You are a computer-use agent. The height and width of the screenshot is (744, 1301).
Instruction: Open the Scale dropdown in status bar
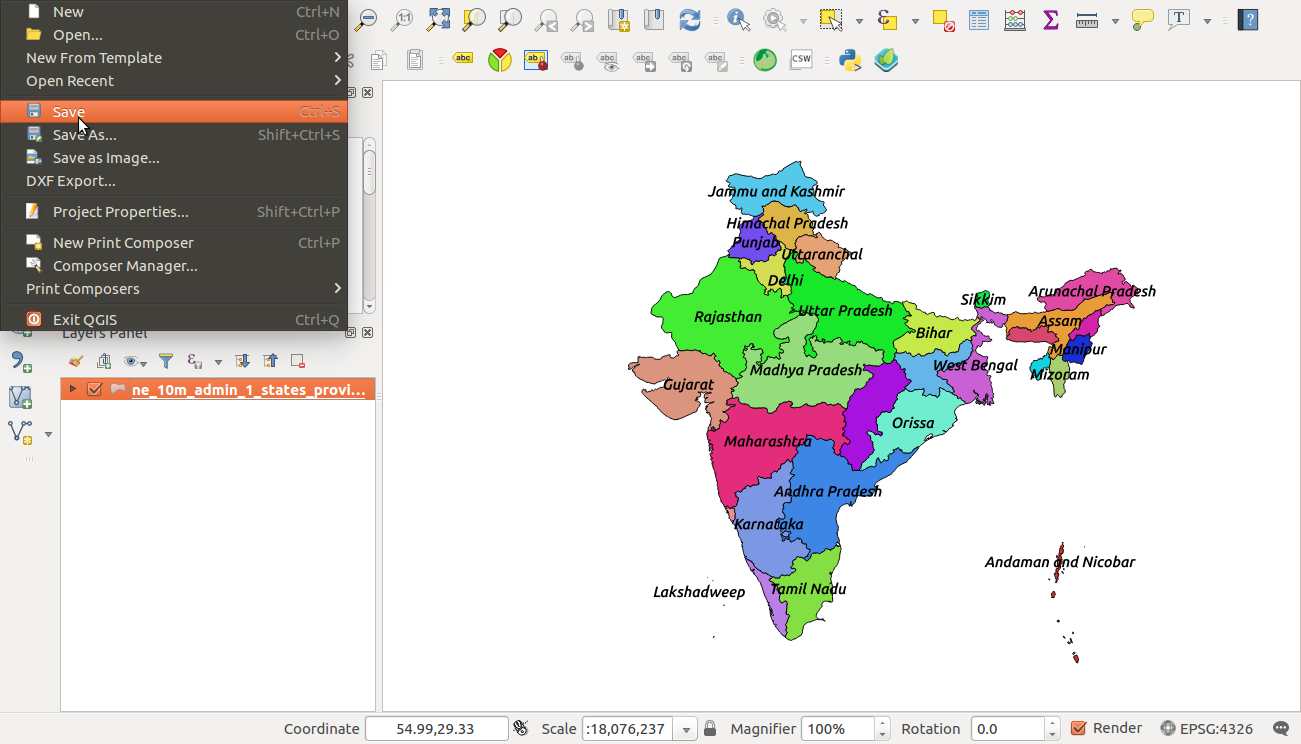[x=686, y=728]
